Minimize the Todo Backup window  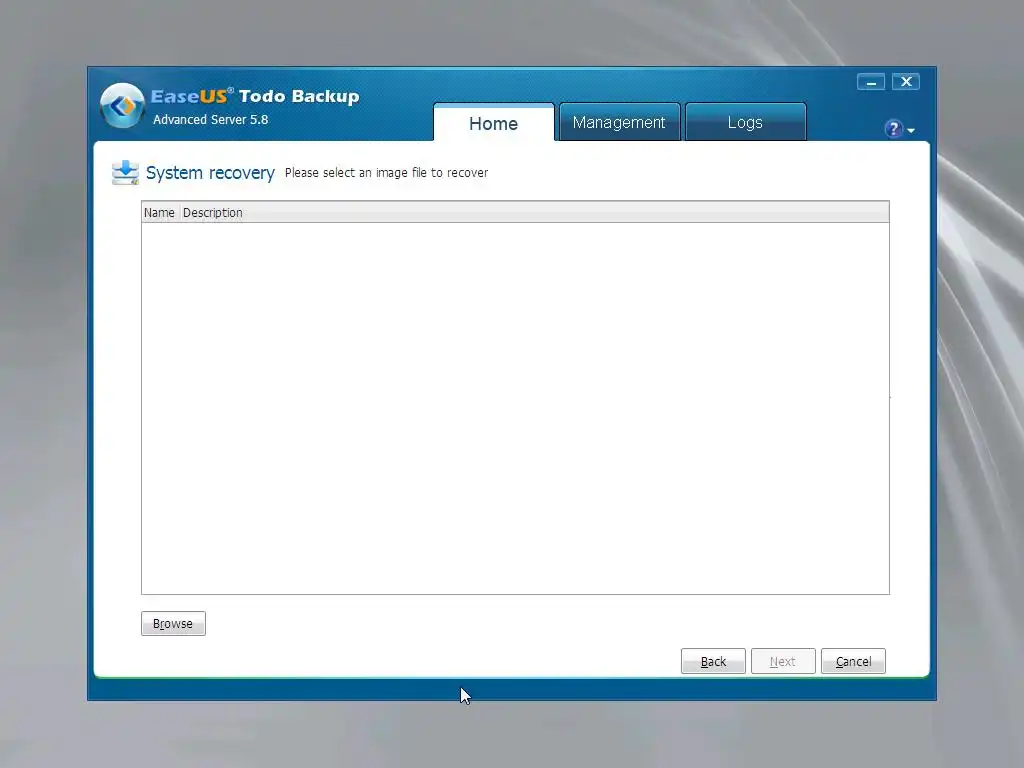pyautogui.click(x=871, y=82)
